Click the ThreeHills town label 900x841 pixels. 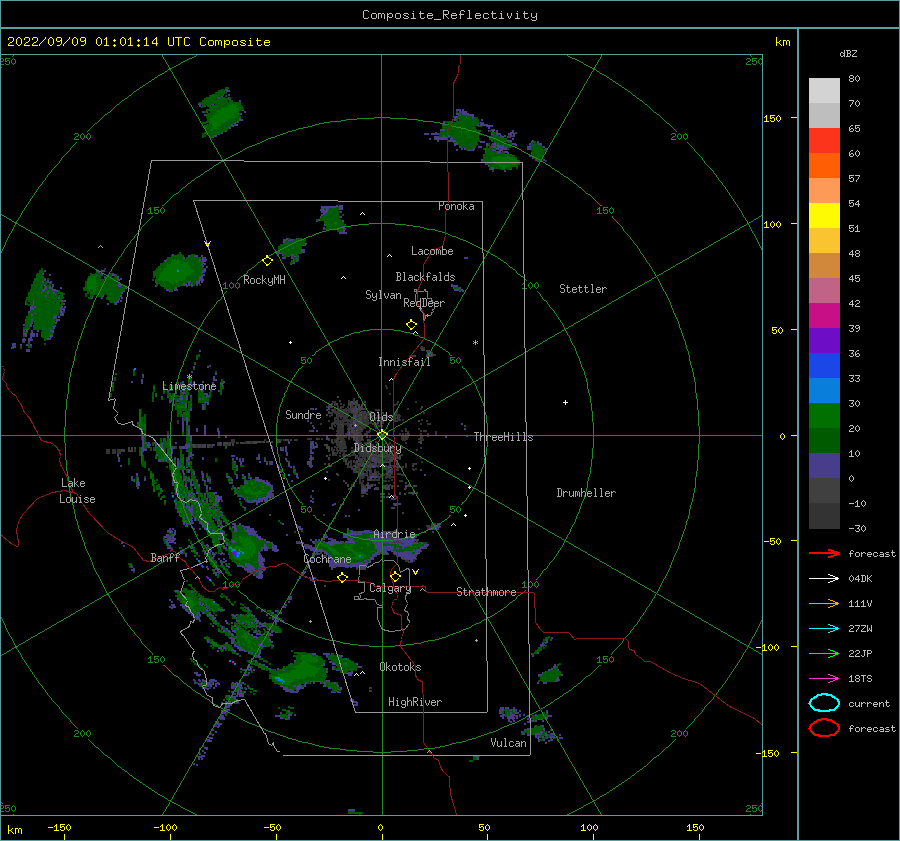point(503,437)
